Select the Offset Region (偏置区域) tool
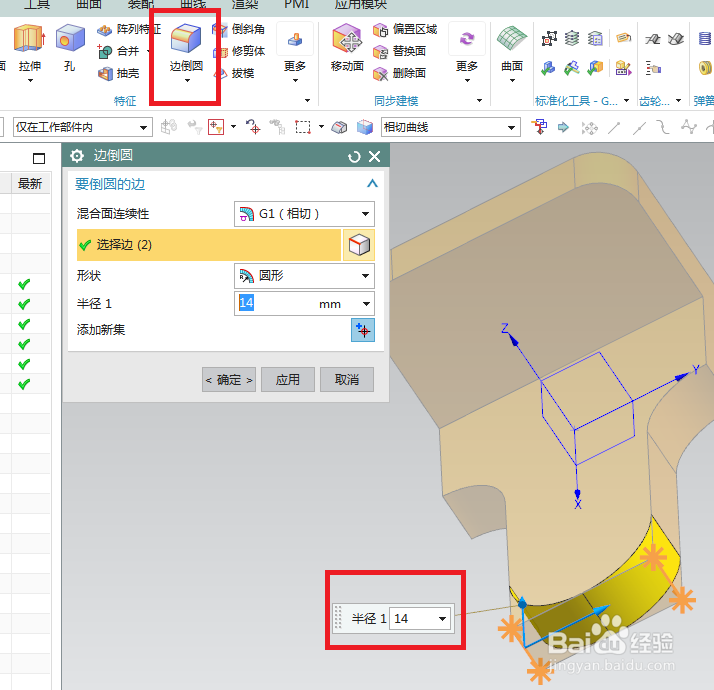The height and width of the screenshot is (690, 714). 405,30
